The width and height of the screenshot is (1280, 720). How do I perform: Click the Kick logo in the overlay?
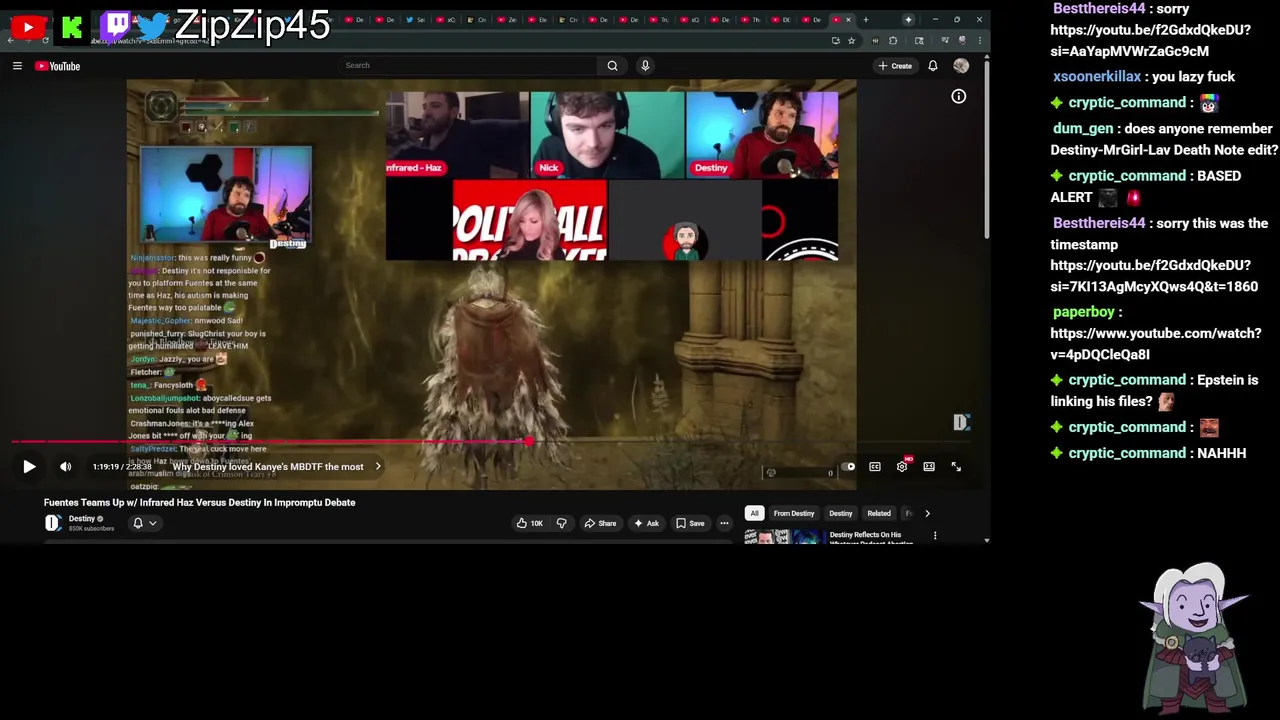[71, 28]
